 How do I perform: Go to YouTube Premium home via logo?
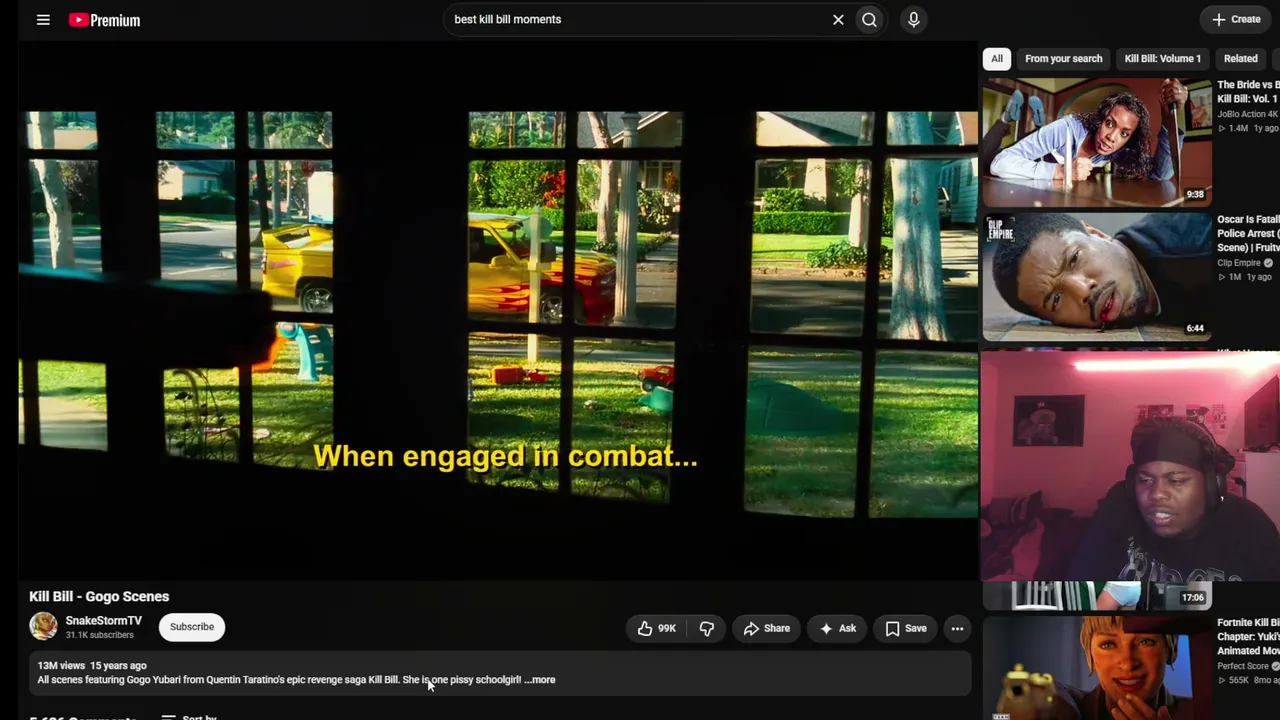coord(104,20)
